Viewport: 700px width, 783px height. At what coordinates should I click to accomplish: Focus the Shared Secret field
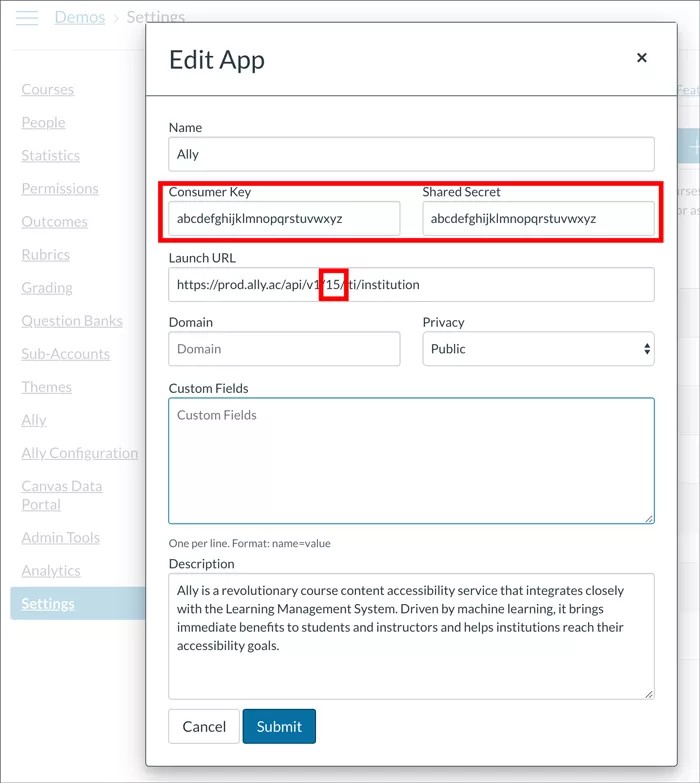click(x=538, y=218)
